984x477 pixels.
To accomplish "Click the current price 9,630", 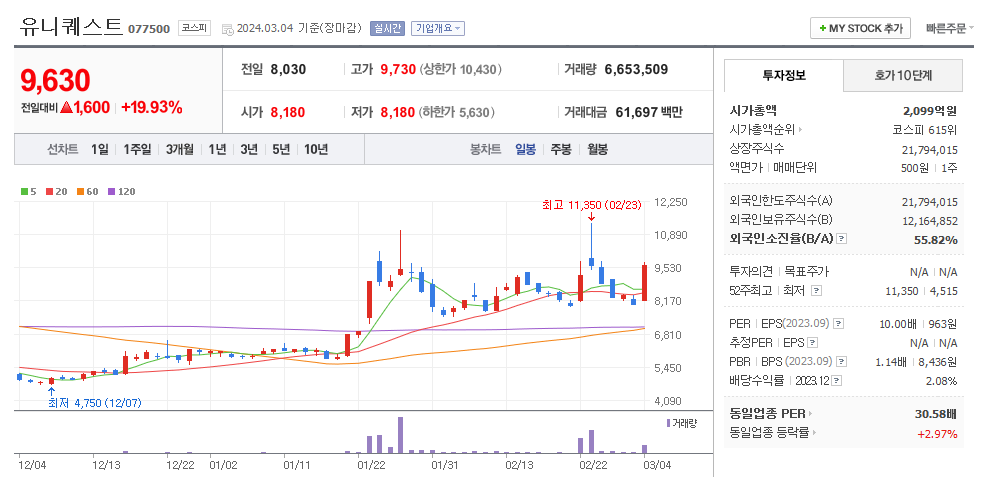I will click(55, 80).
